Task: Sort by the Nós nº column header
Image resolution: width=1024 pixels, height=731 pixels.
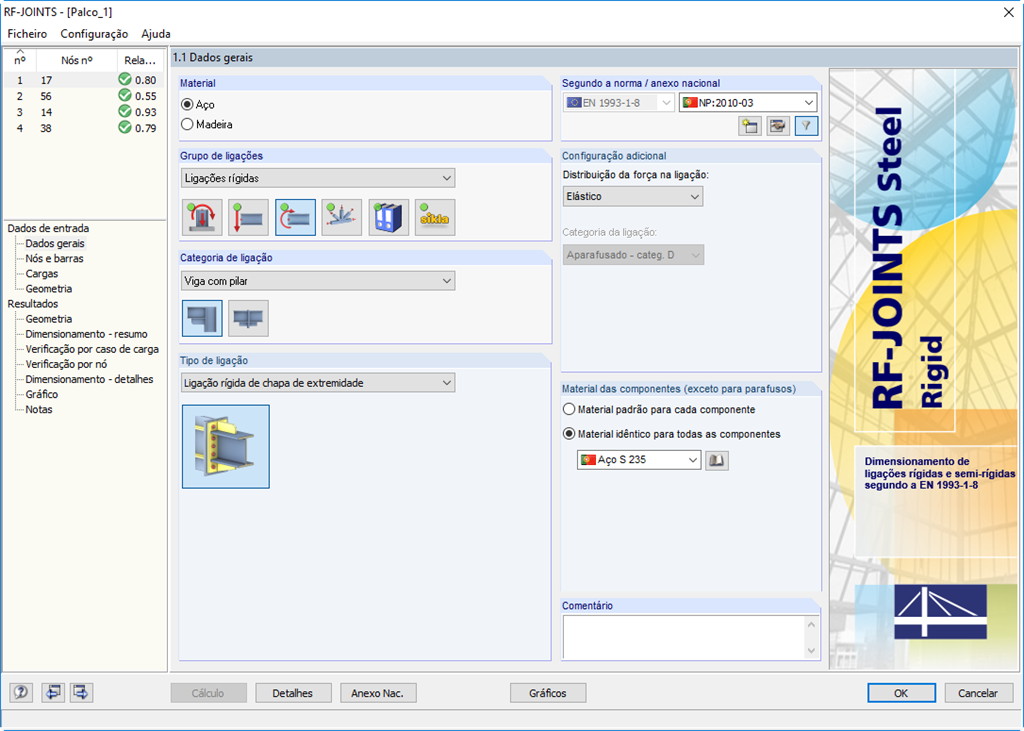Action: point(77,60)
